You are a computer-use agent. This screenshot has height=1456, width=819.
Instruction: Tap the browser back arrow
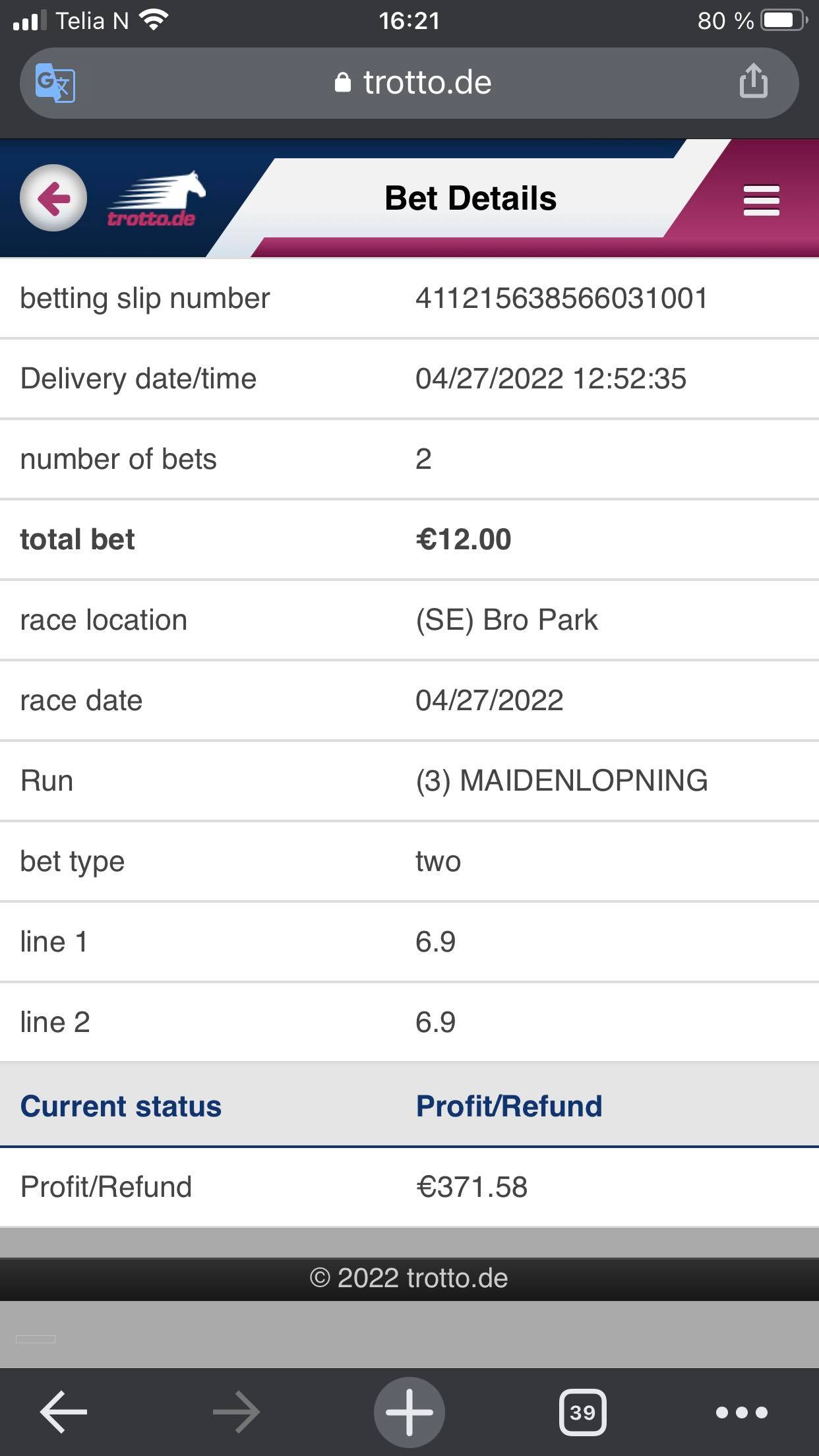[x=63, y=1412]
